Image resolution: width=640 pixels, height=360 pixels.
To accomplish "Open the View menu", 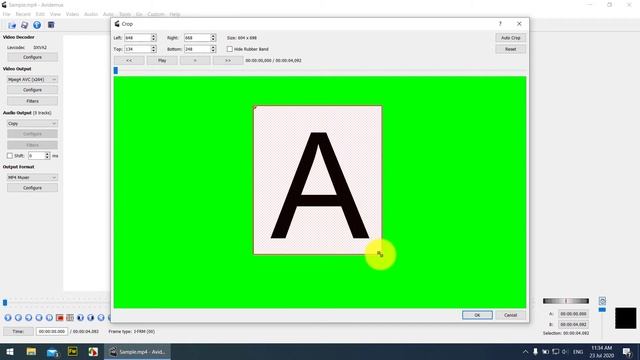I will coord(55,14).
